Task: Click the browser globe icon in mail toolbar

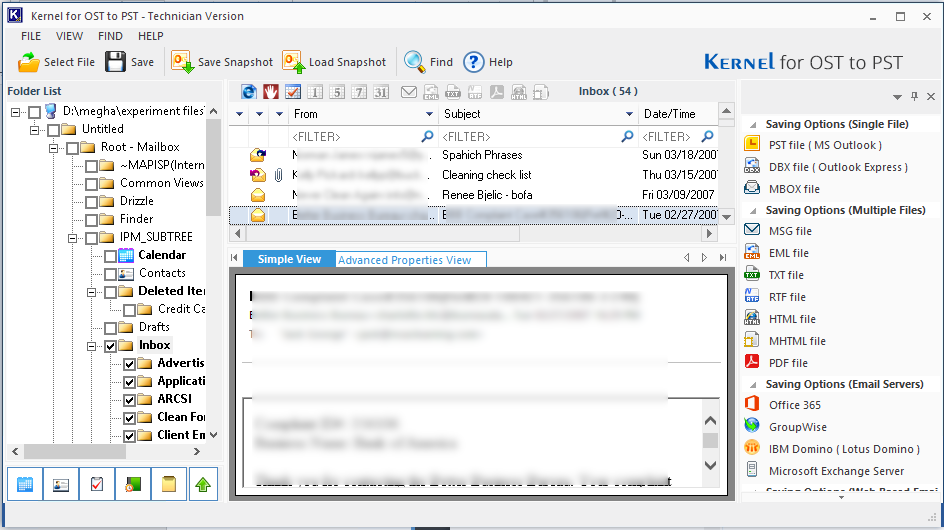Action: [x=249, y=92]
